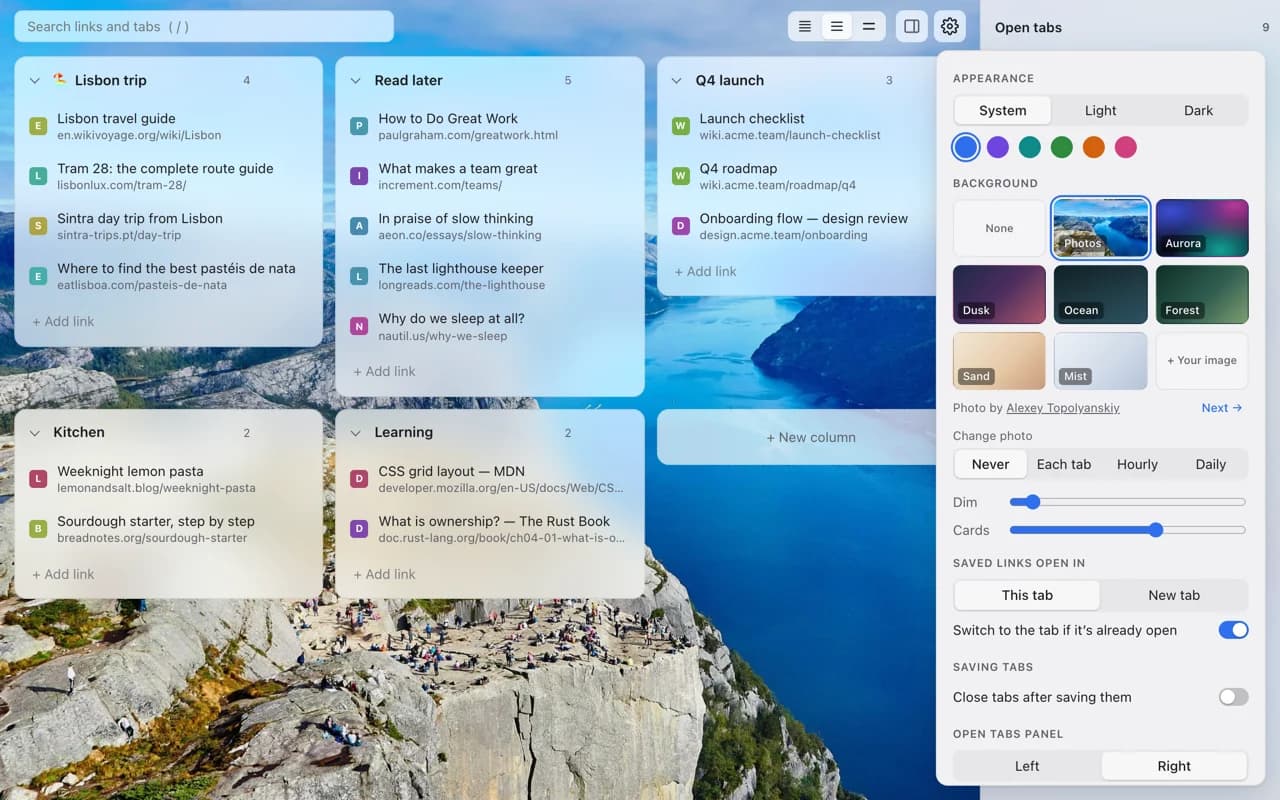Open Alexey Topolyanskiy photographer link

[x=1063, y=408]
